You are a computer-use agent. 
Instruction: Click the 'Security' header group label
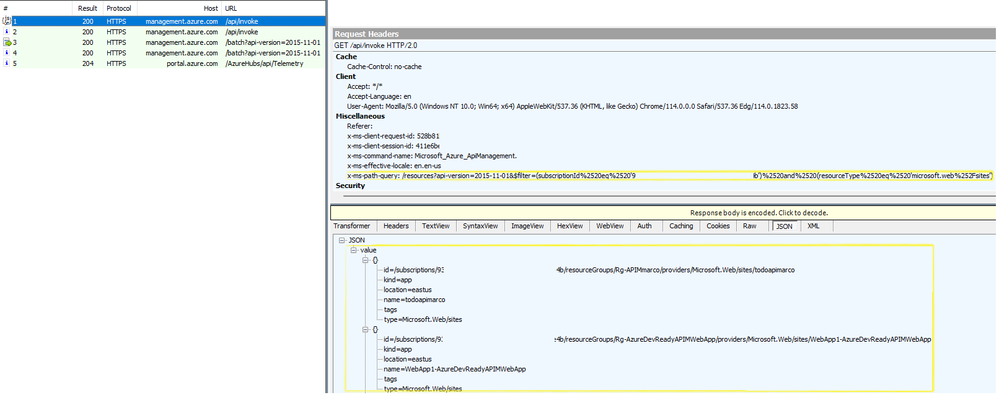point(350,186)
